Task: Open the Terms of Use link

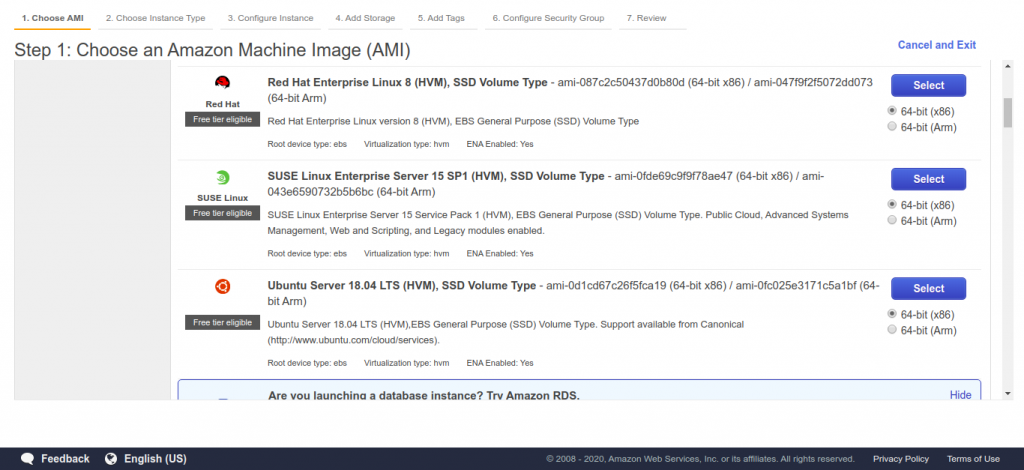Action: tap(973, 458)
